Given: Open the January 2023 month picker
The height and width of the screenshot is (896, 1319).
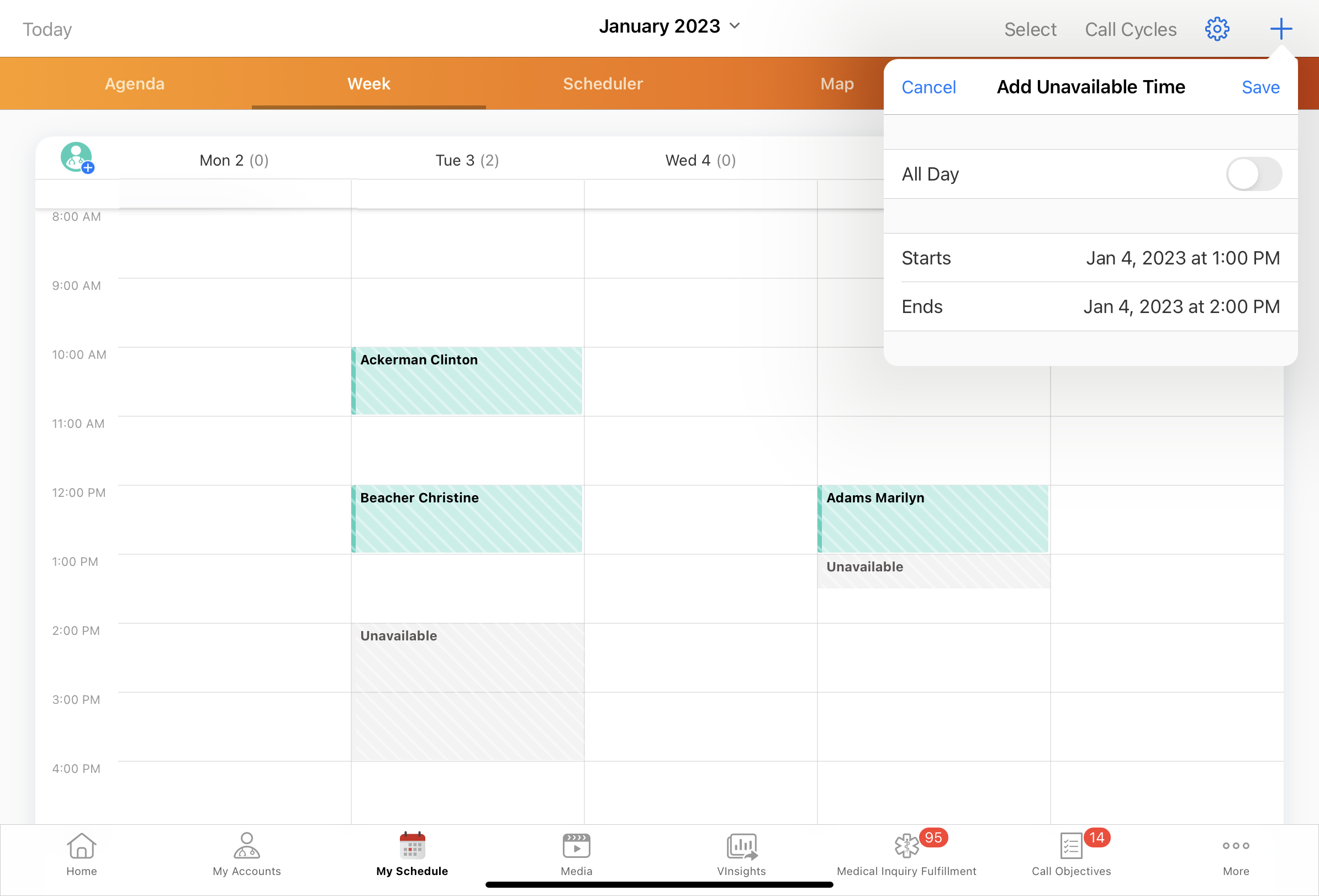Looking at the screenshot, I should [669, 26].
